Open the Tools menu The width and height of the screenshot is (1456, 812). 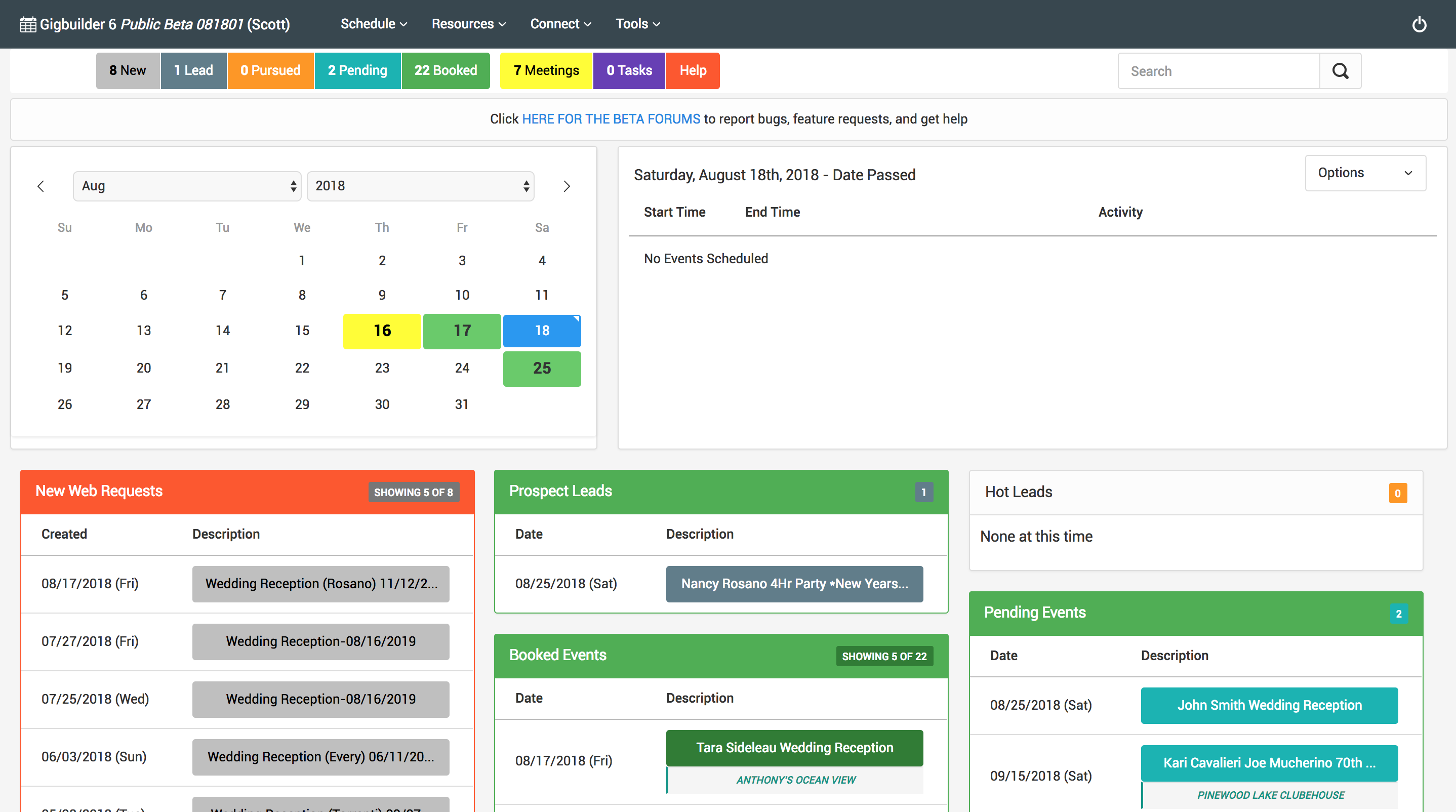(637, 24)
